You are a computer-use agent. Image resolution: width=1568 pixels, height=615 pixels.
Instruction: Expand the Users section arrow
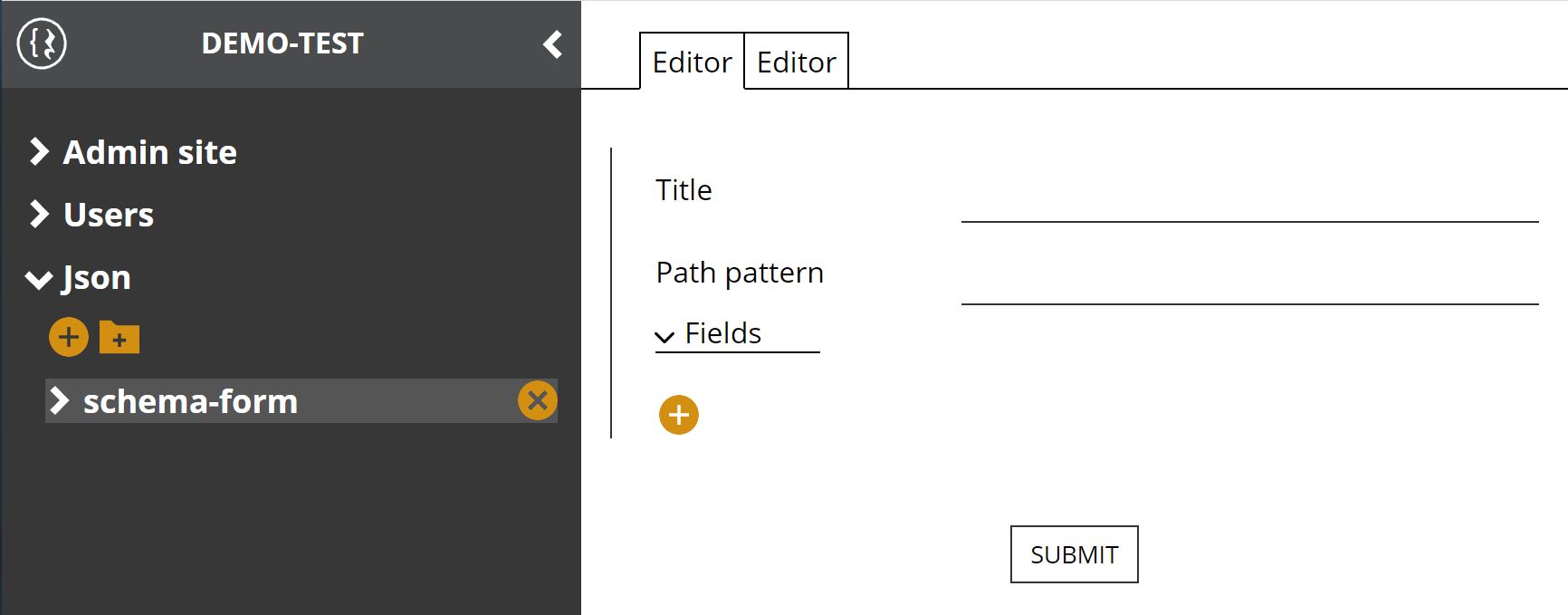click(39, 215)
